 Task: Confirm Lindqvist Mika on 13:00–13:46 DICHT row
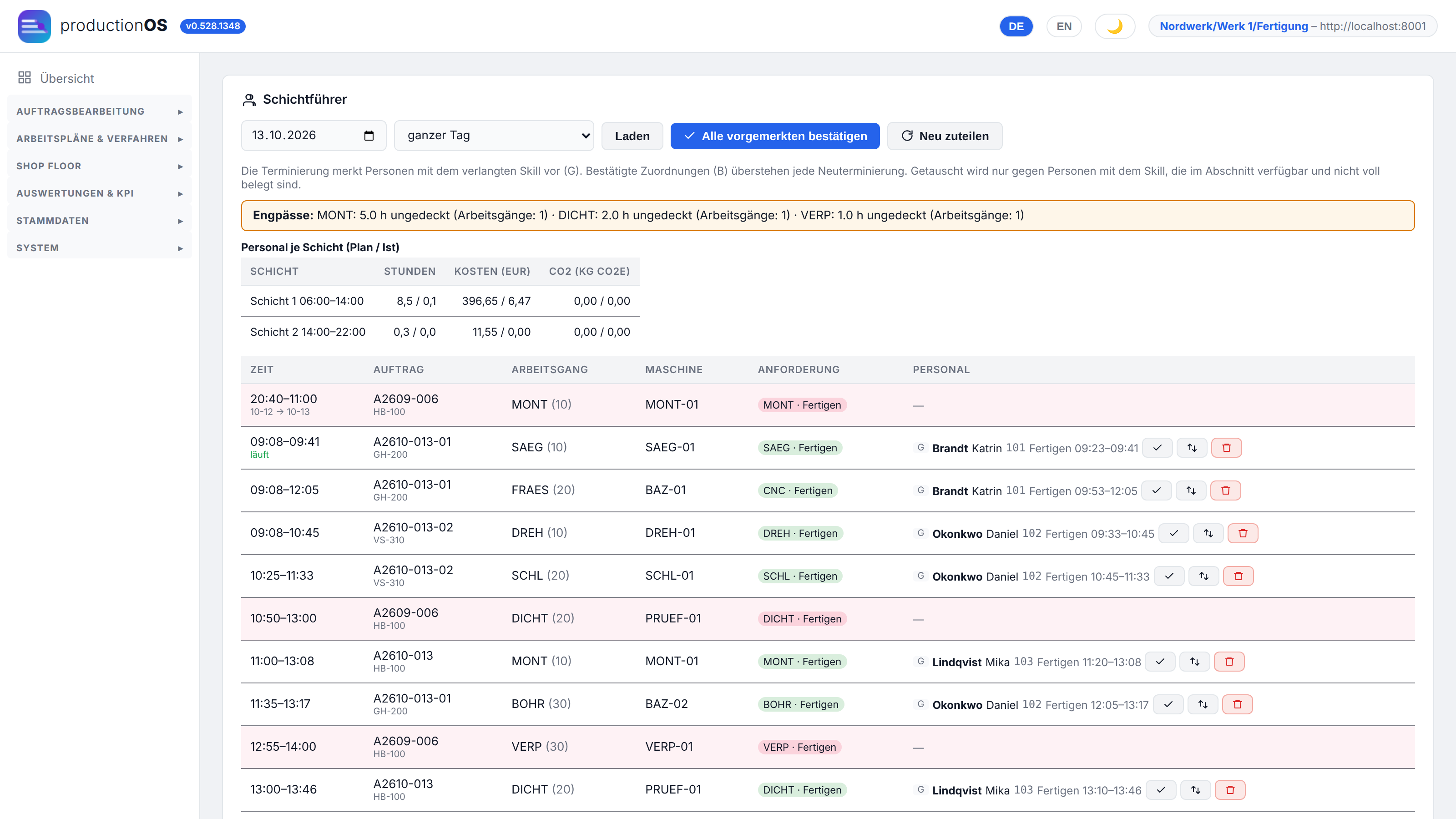[1161, 789]
